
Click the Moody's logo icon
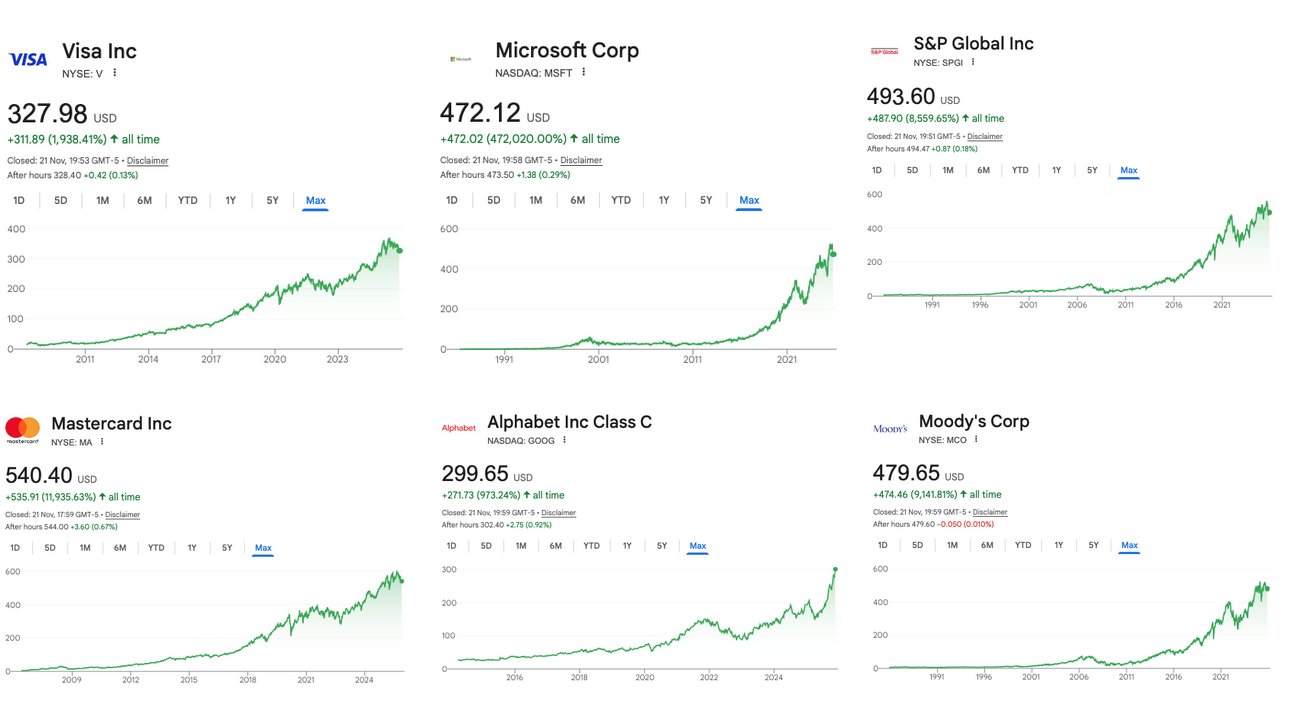pos(890,428)
